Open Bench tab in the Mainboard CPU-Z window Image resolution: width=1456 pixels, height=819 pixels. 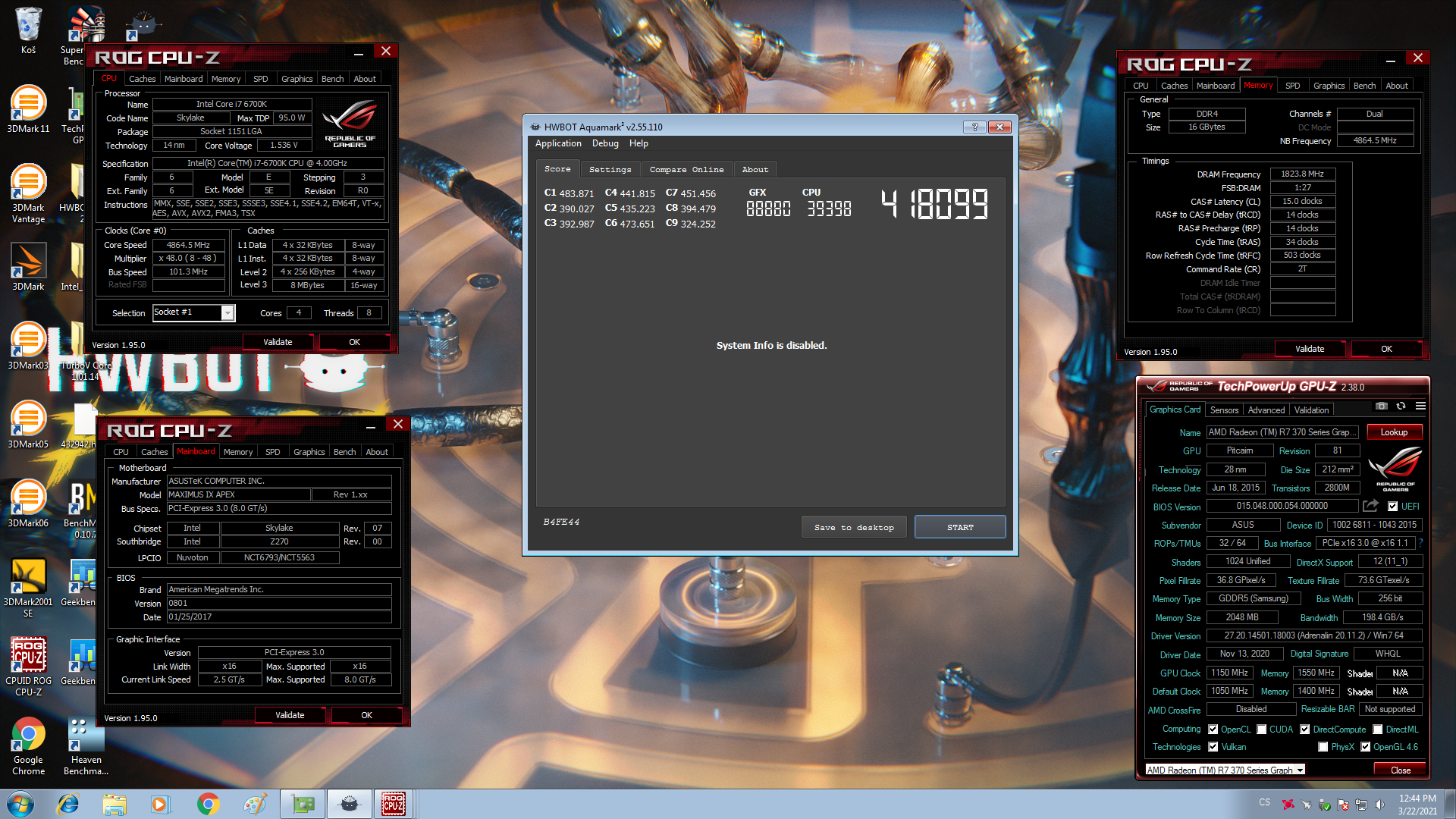pos(344,452)
